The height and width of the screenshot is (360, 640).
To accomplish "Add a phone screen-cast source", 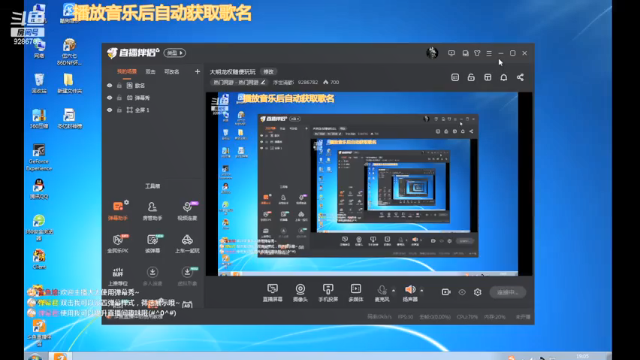I will 328,293.
